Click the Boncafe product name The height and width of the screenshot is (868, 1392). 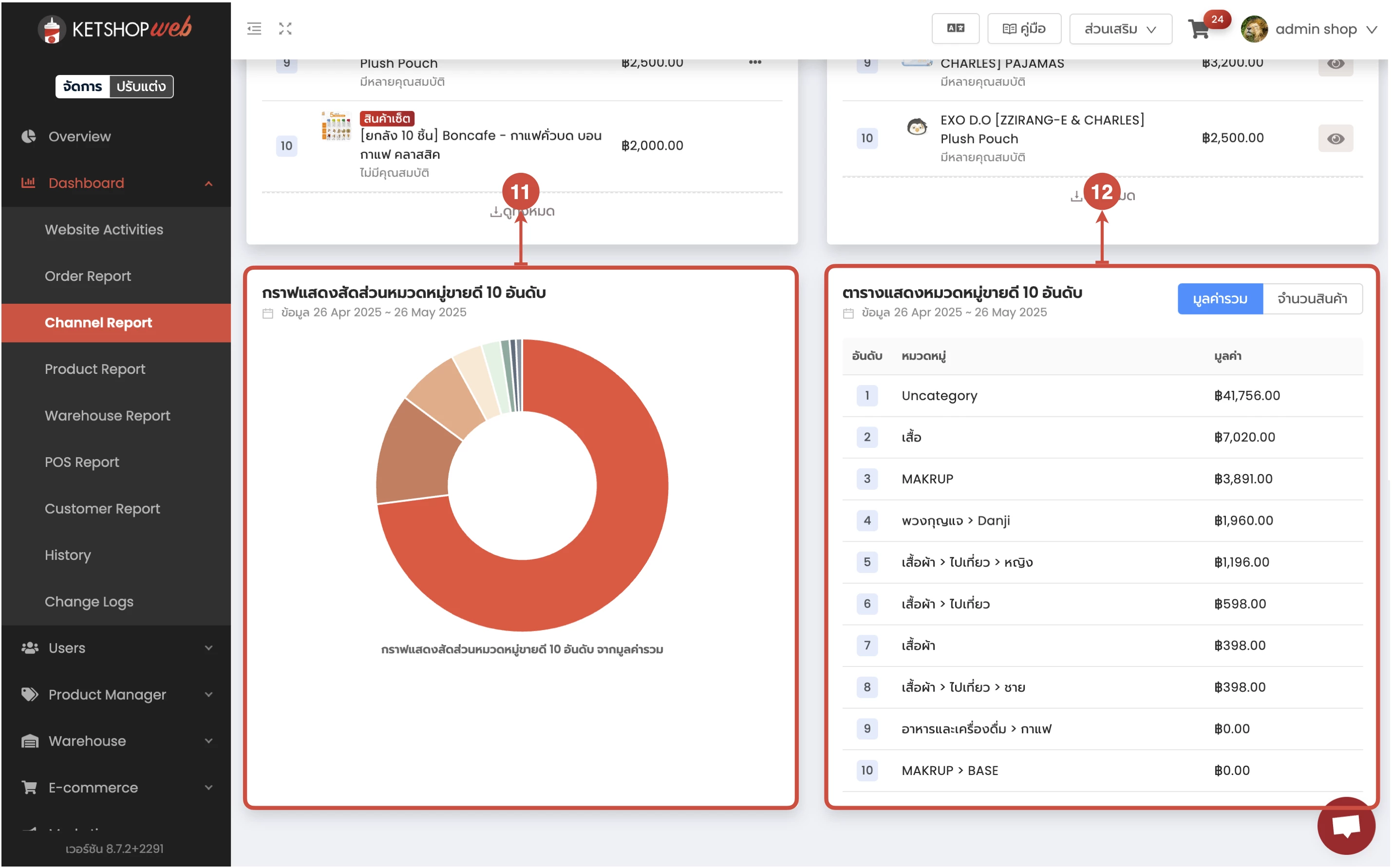click(x=481, y=145)
